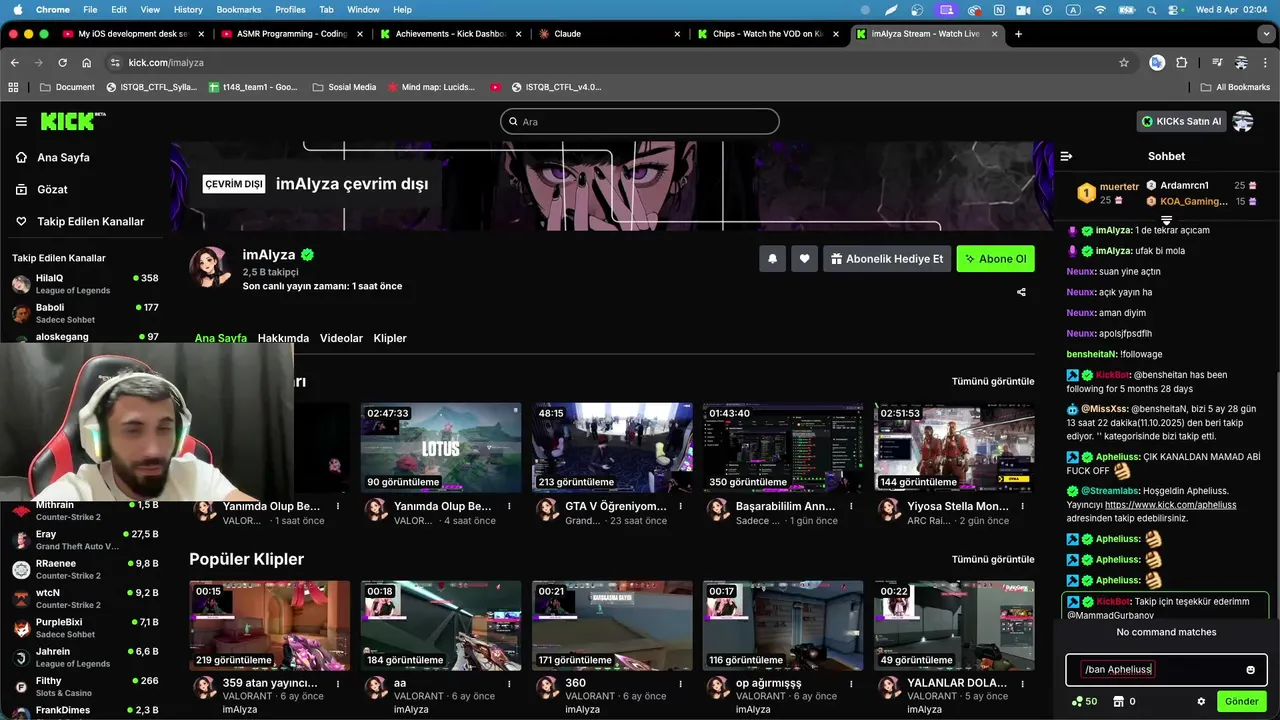
Task: Click the Wi-Fi status icon in menu bar
Action: [x=1100, y=10]
